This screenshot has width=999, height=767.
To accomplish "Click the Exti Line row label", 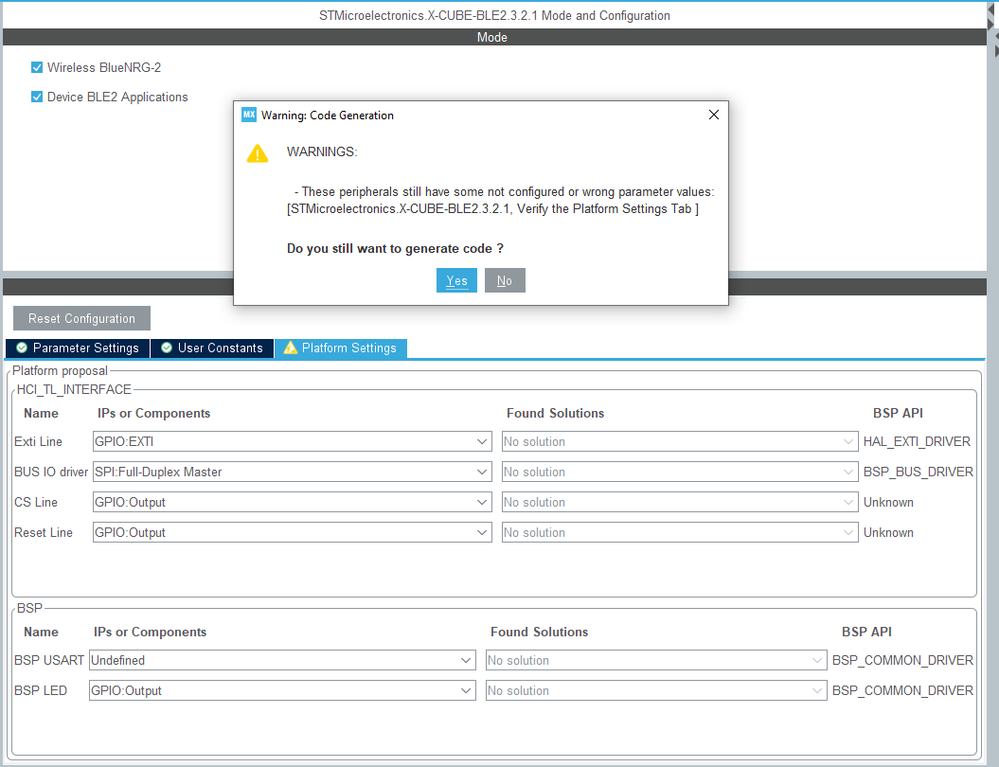I will (x=38, y=441).
